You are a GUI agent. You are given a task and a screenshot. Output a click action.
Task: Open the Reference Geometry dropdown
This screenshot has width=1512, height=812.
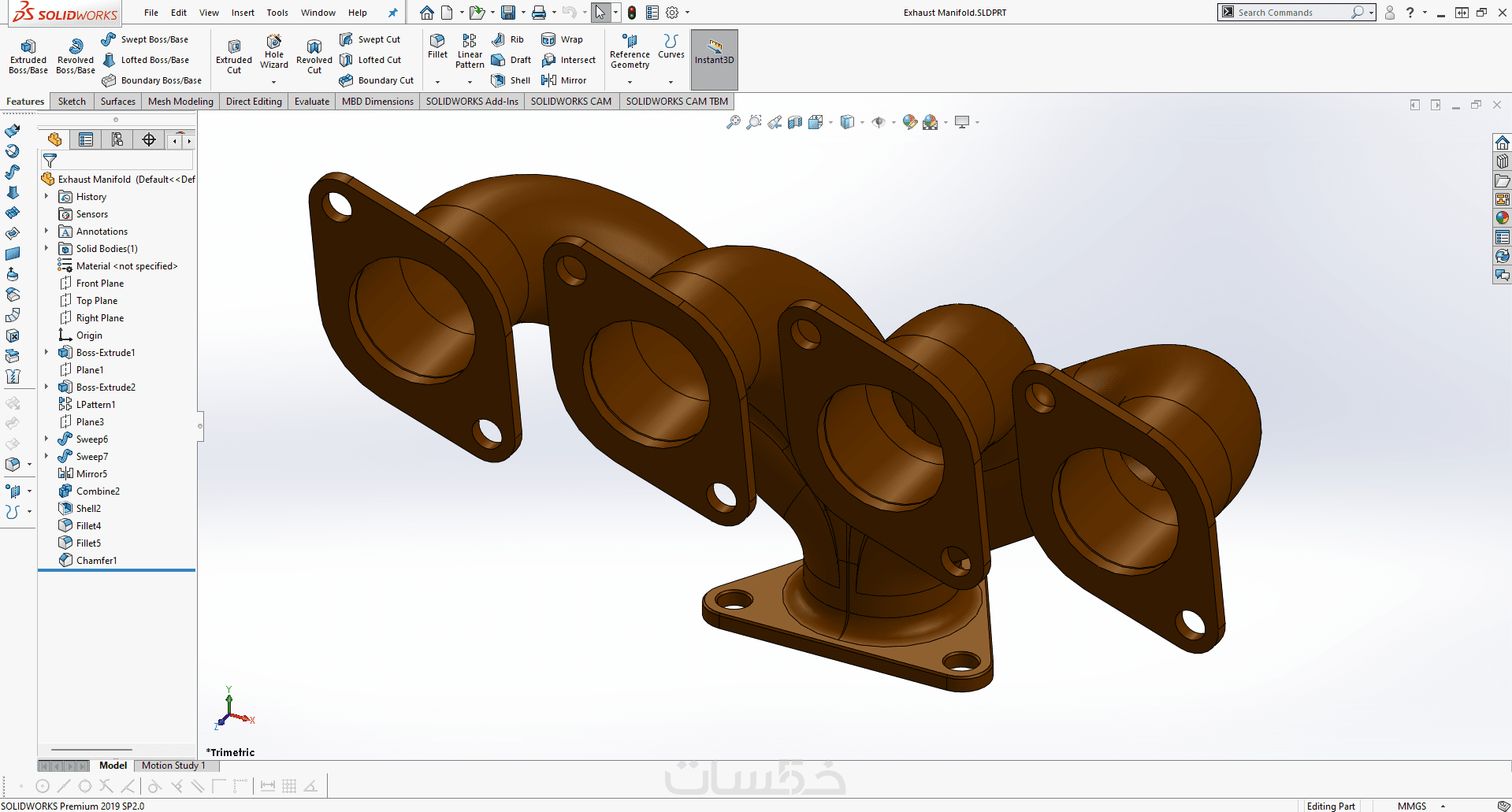(630, 82)
